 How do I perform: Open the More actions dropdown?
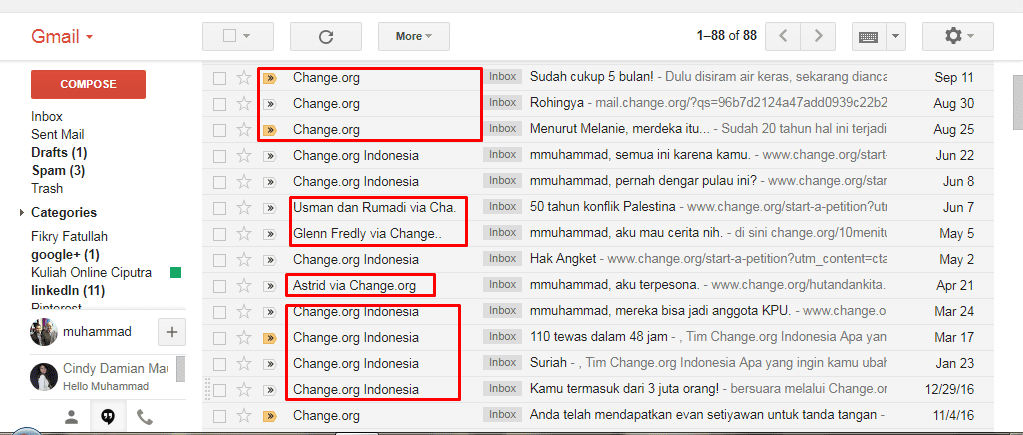[414, 37]
